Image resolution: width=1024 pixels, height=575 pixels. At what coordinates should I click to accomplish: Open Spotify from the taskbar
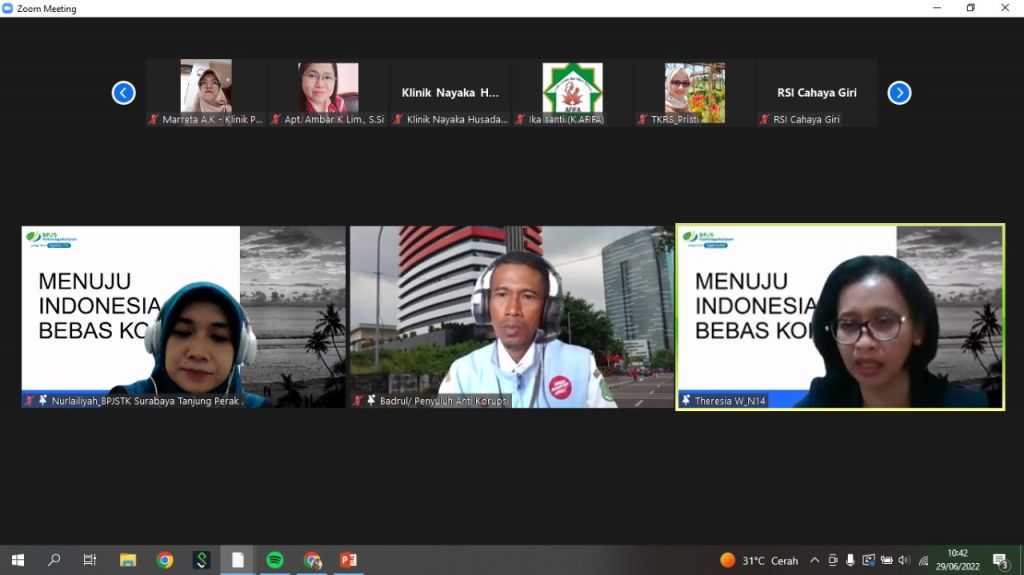275,560
